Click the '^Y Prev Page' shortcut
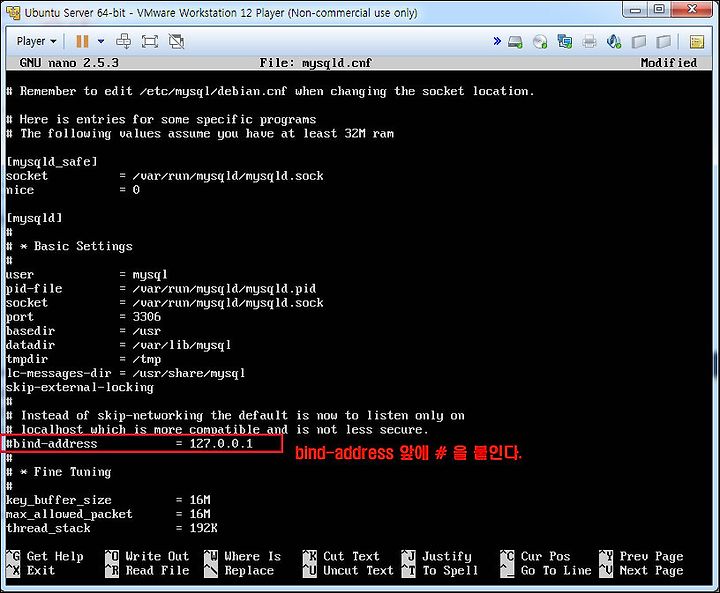This screenshot has width=720, height=593. point(641,556)
